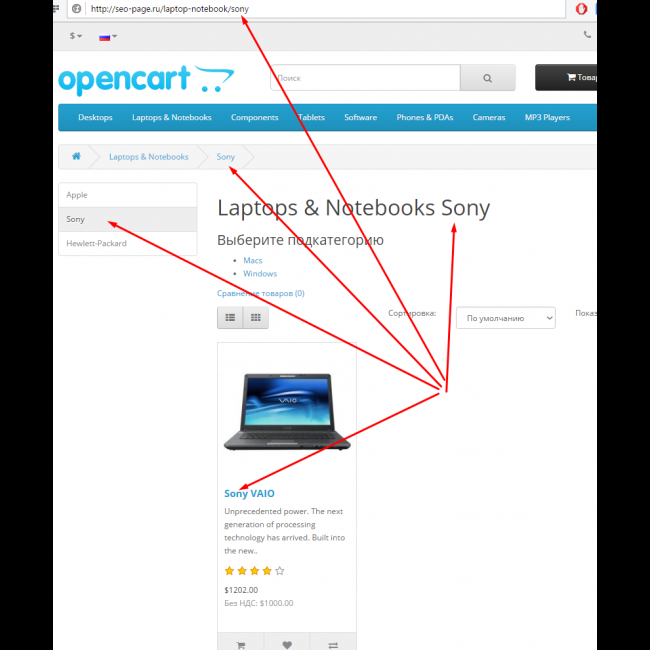This screenshot has height=650, width=650.
Task: Open Laptops & Notebooks menu item
Action: click(x=172, y=117)
